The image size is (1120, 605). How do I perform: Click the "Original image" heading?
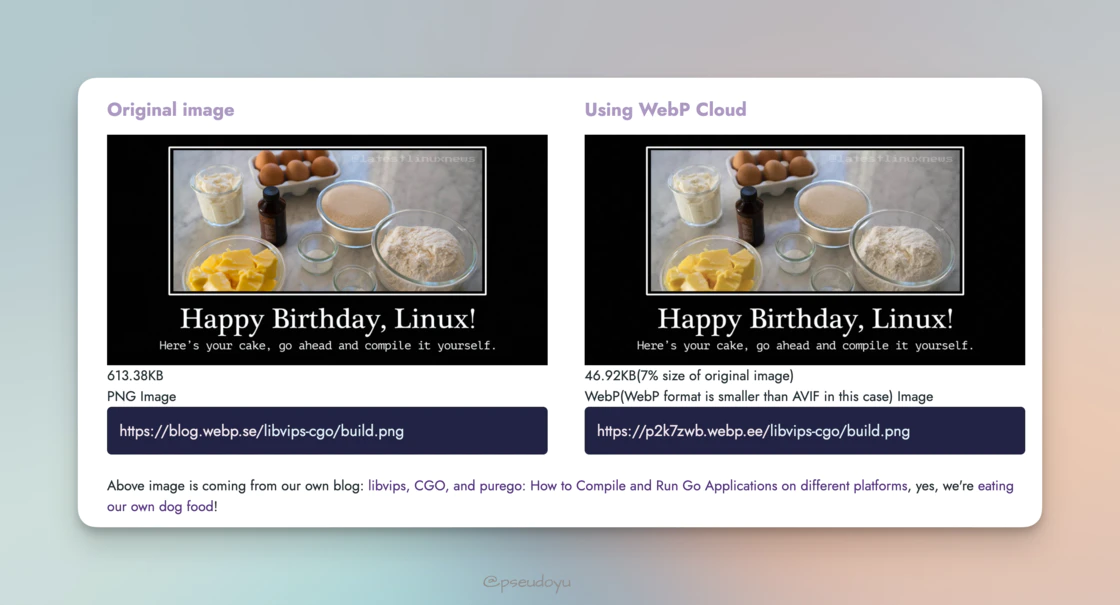171,109
